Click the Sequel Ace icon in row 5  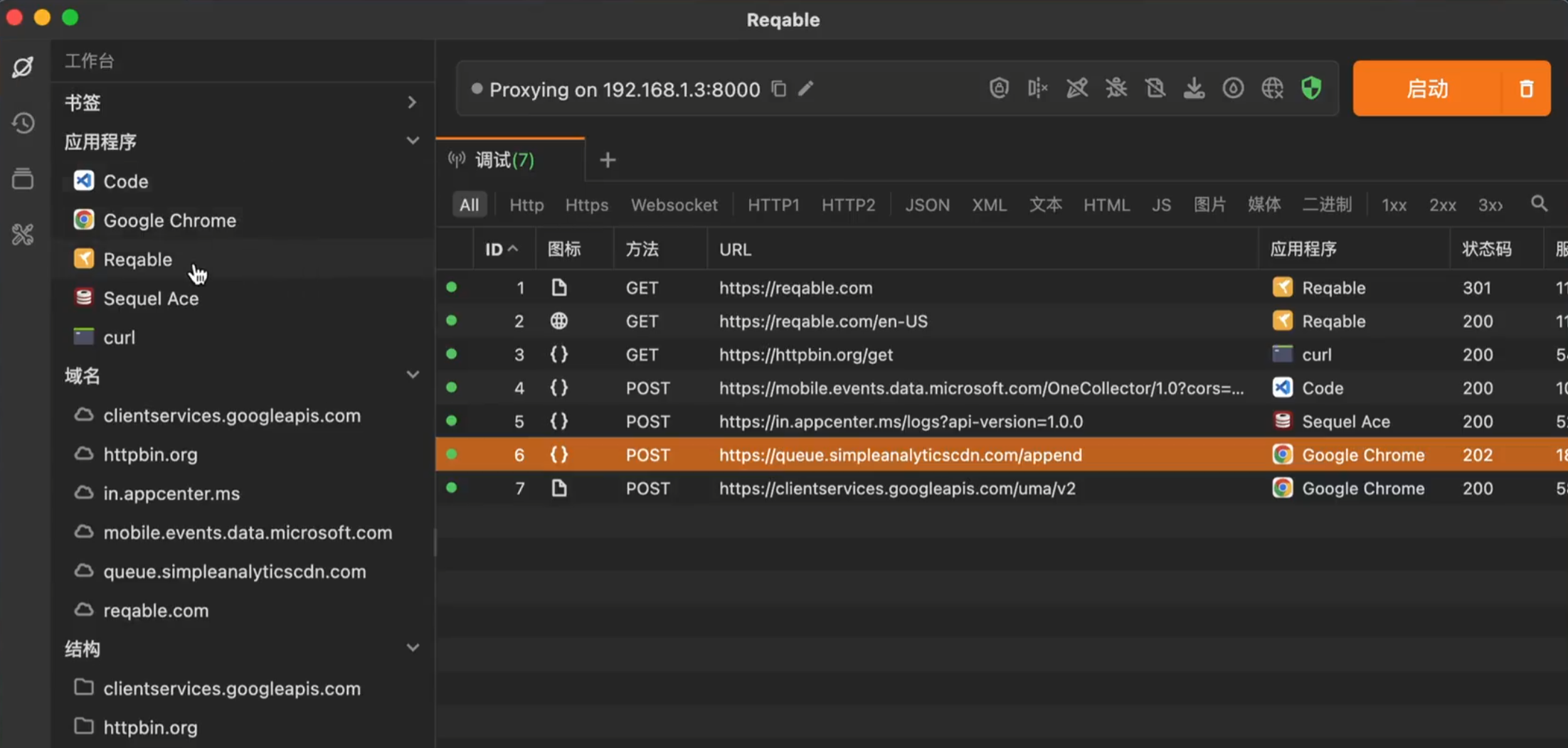coord(1282,421)
